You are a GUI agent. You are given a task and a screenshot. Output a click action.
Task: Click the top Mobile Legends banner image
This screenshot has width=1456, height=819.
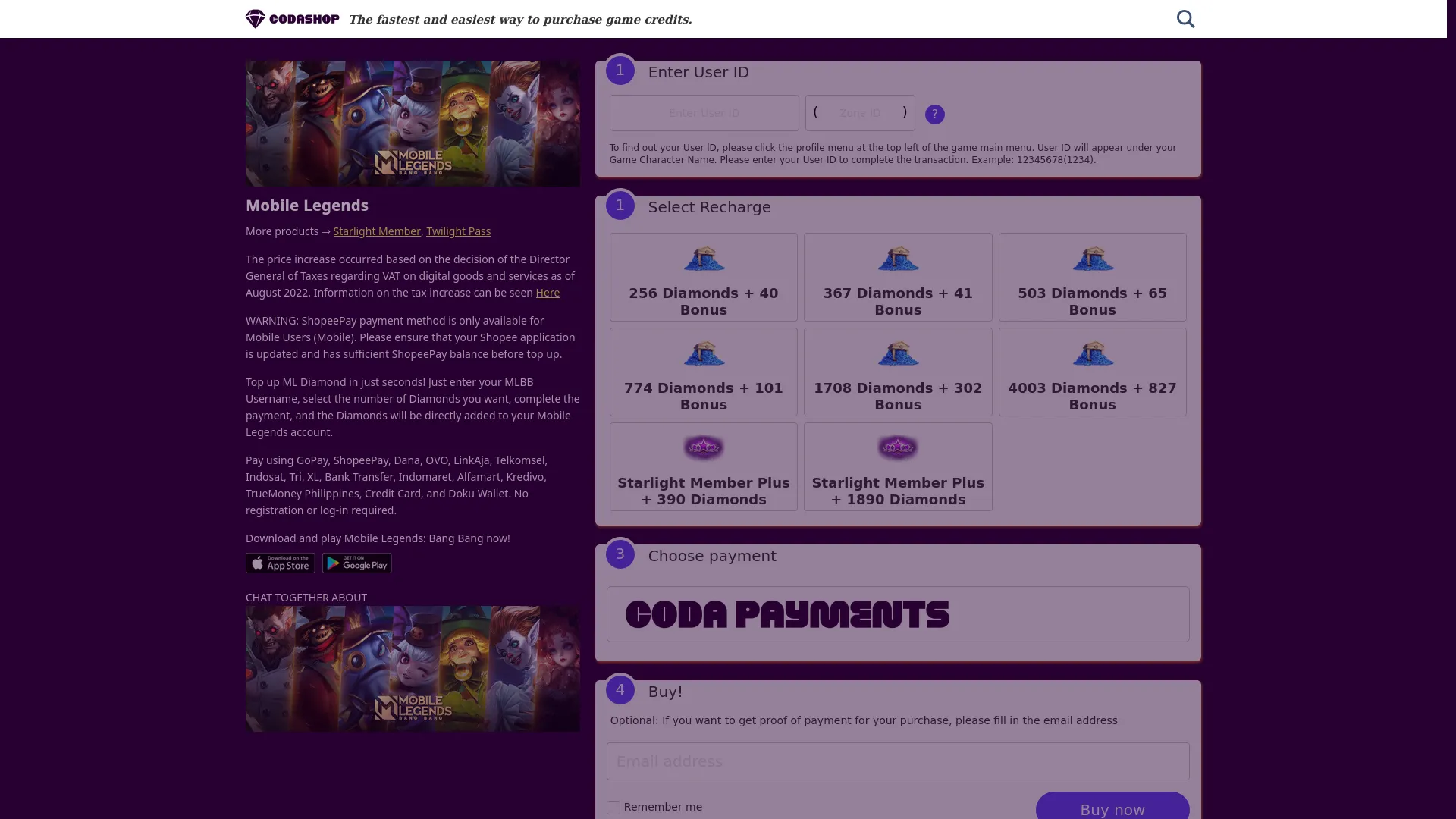(x=413, y=124)
